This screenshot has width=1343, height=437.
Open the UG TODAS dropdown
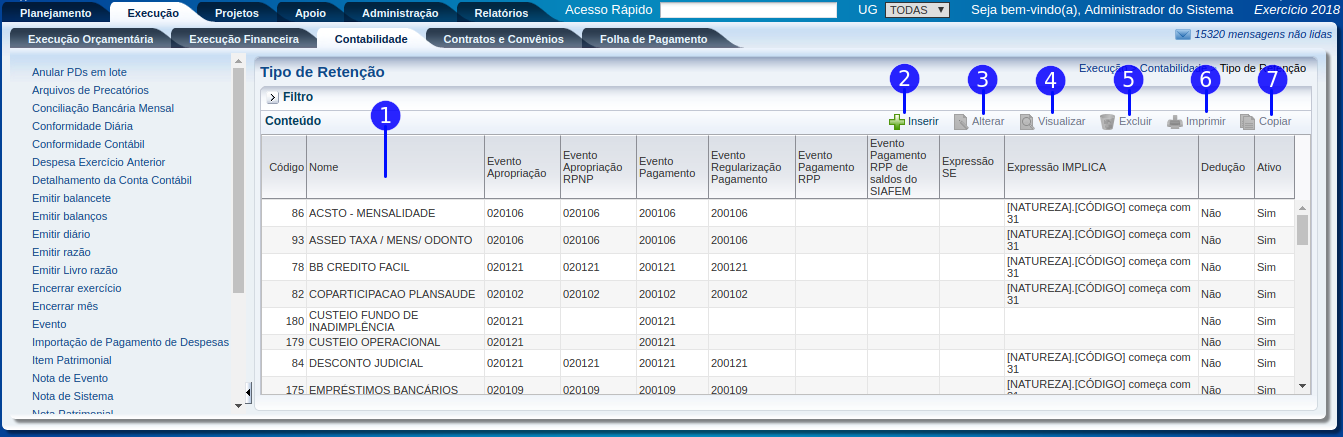917,10
